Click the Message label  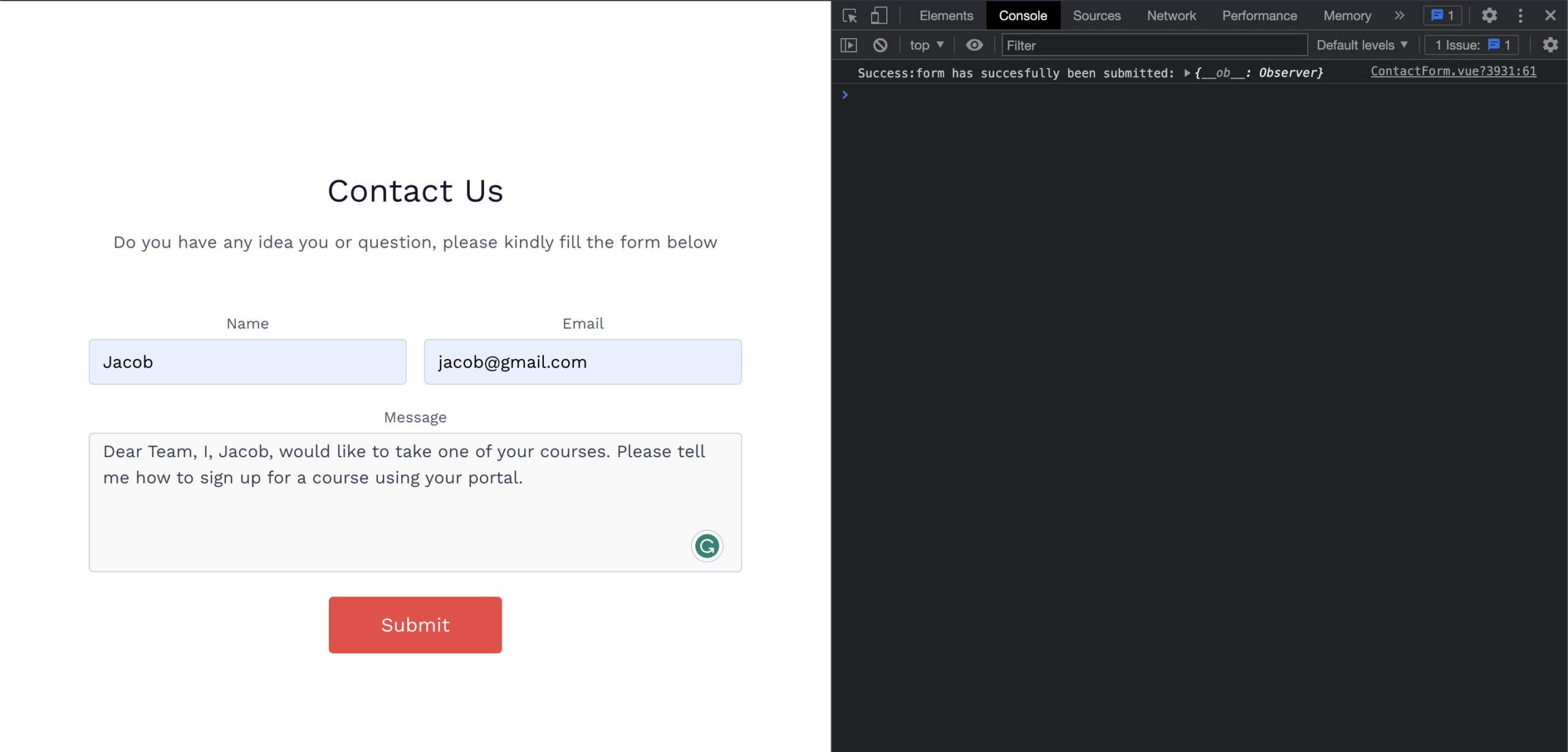coord(415,417)
